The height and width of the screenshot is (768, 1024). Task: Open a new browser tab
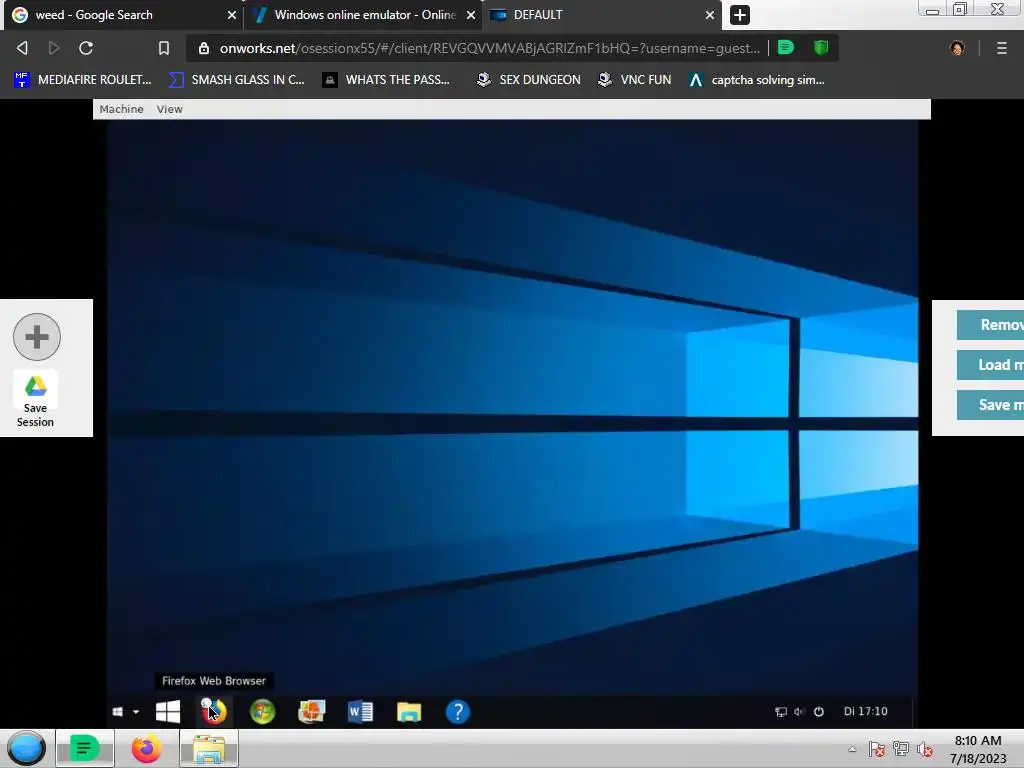739,15
